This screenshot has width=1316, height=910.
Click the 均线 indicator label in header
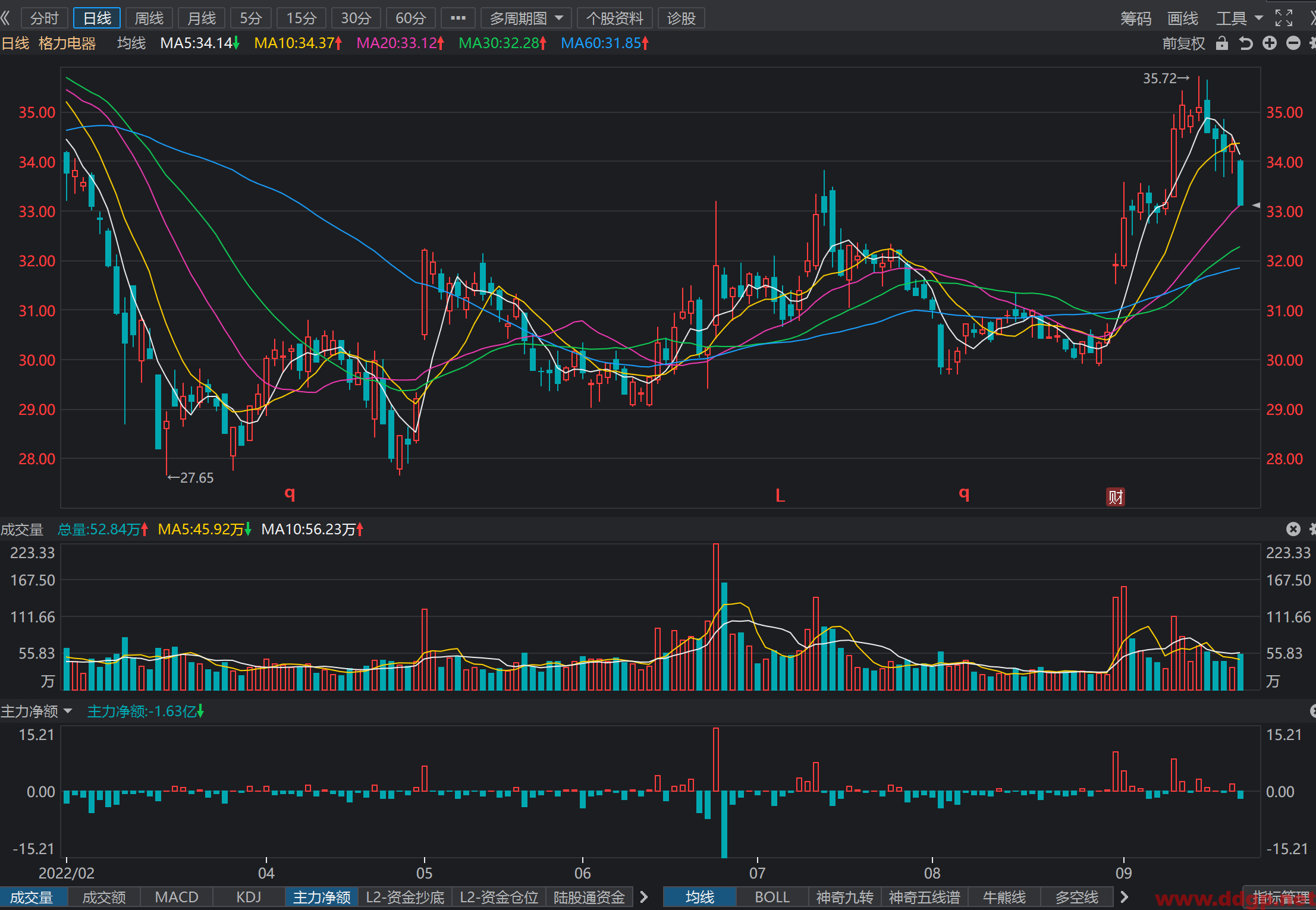click(131, 43)
